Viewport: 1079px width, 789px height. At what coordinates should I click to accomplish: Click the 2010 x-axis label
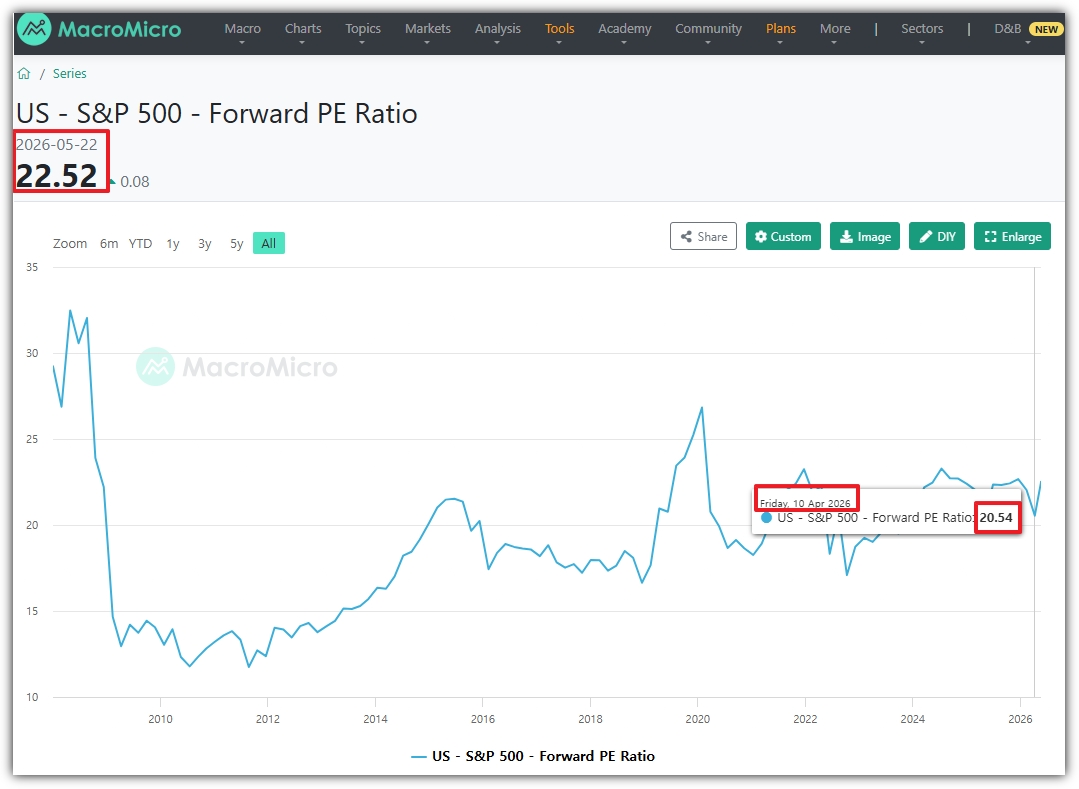click(x=160, y=719)
